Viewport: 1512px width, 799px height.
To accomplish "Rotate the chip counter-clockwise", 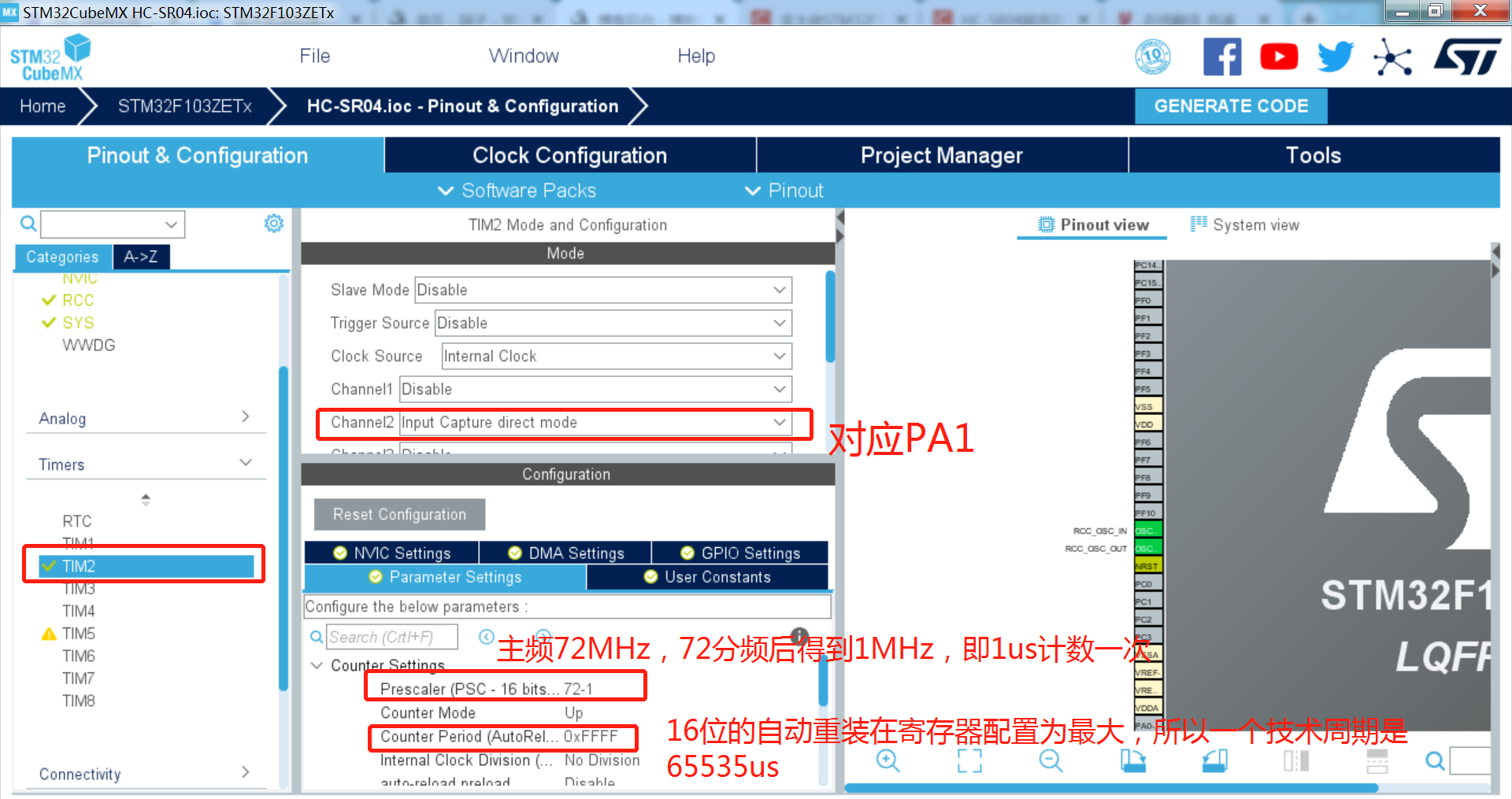I will (x=1215, y=760).
